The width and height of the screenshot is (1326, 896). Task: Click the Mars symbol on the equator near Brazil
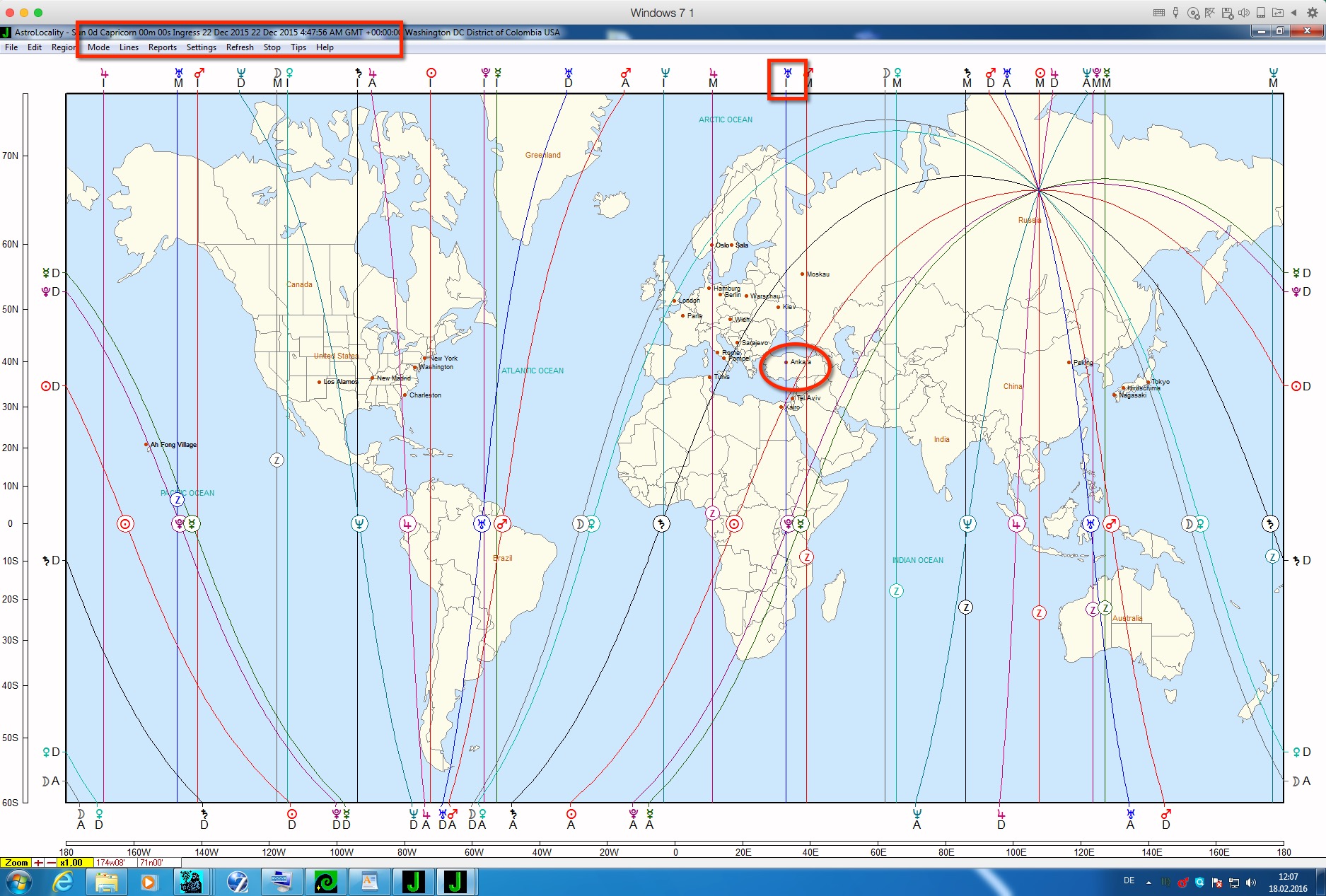(502, 524)
